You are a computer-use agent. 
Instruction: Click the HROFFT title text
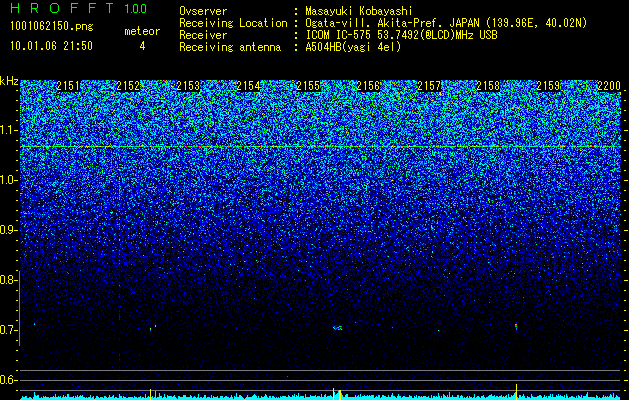point(62,8)
